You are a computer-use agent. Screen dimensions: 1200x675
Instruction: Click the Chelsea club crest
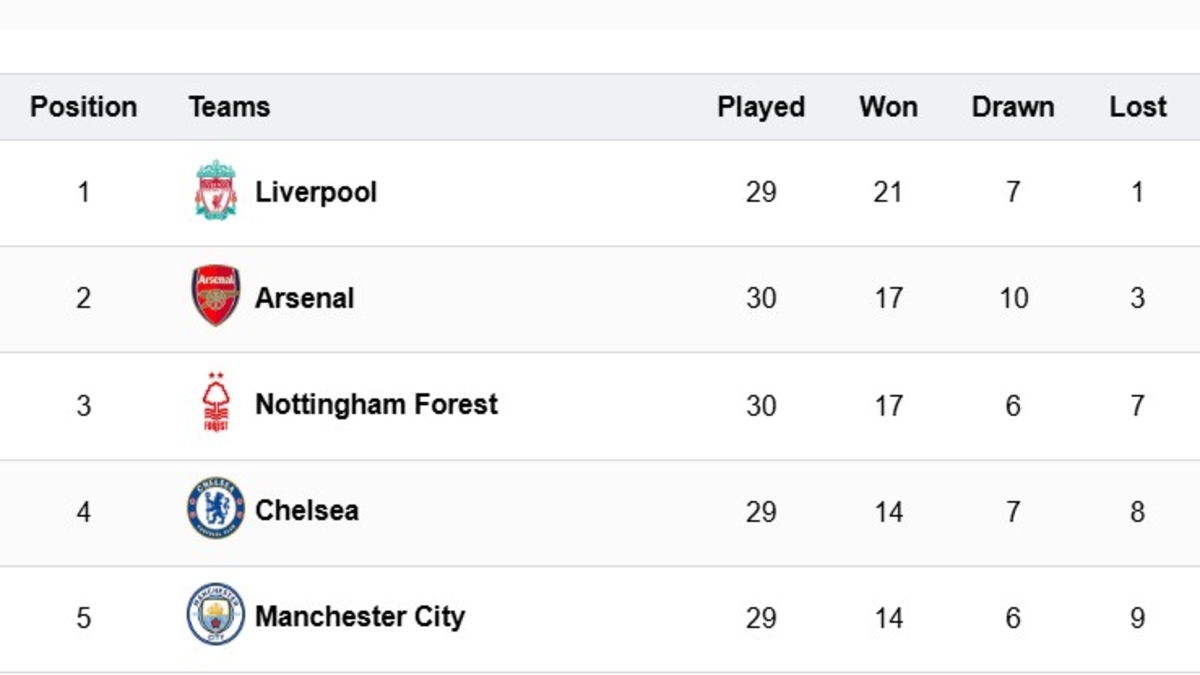pos(215,509)
